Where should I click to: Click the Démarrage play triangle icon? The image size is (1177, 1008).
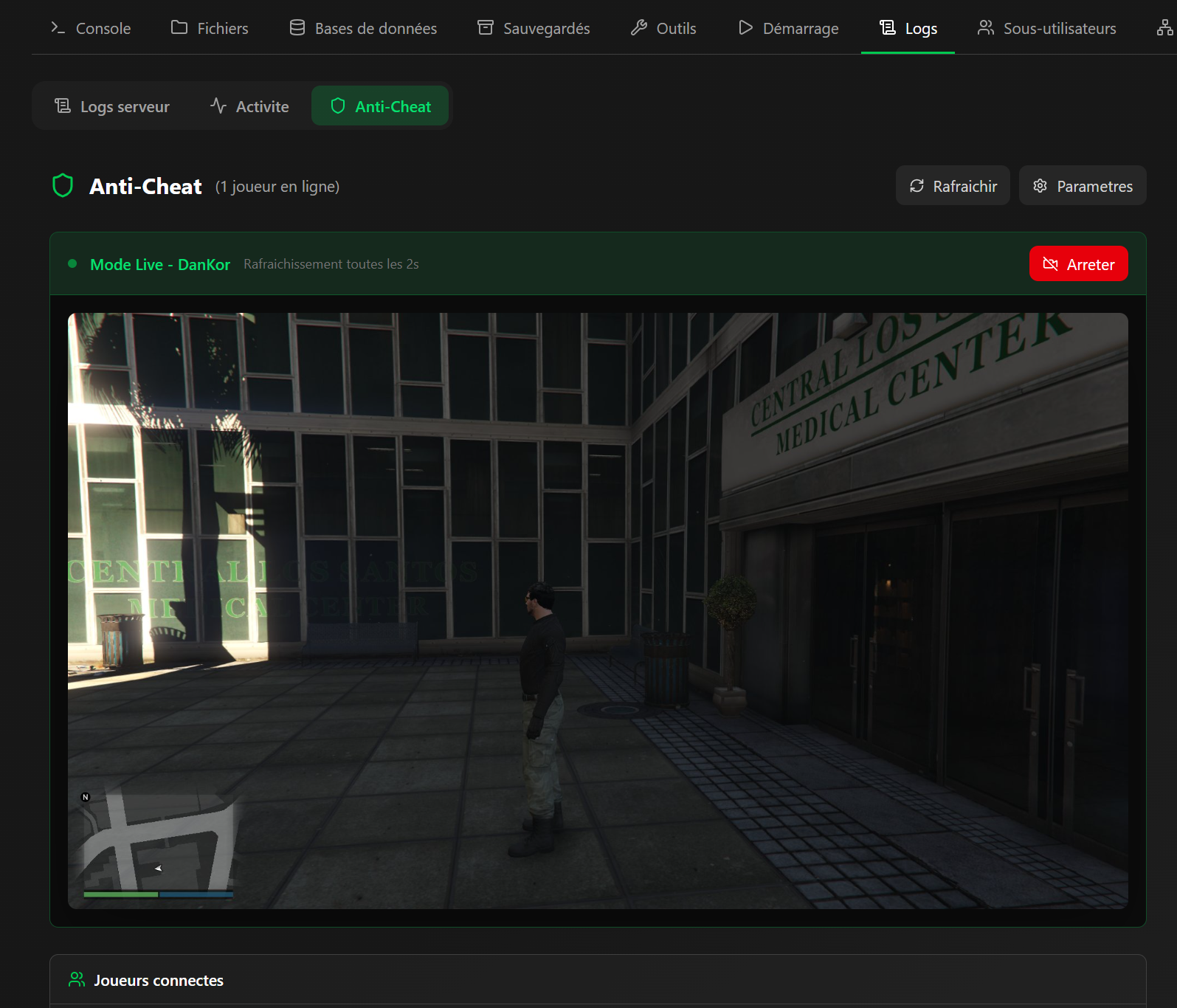point(745,27)
